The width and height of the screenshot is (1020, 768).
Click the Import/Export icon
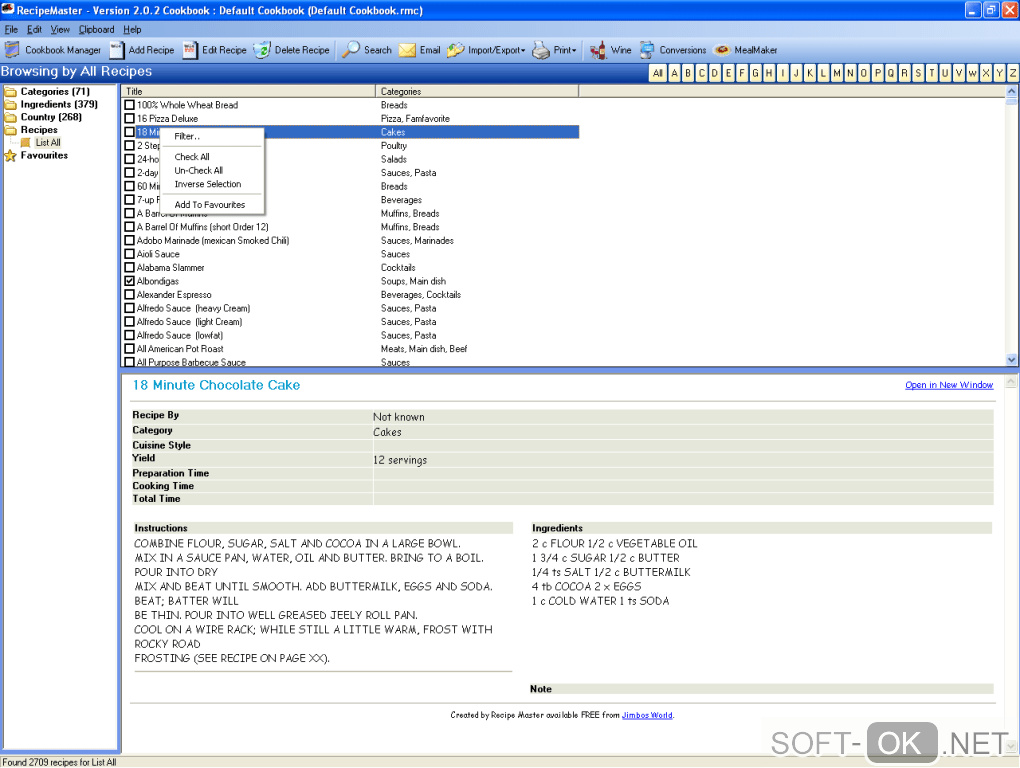tap(455, 50)
